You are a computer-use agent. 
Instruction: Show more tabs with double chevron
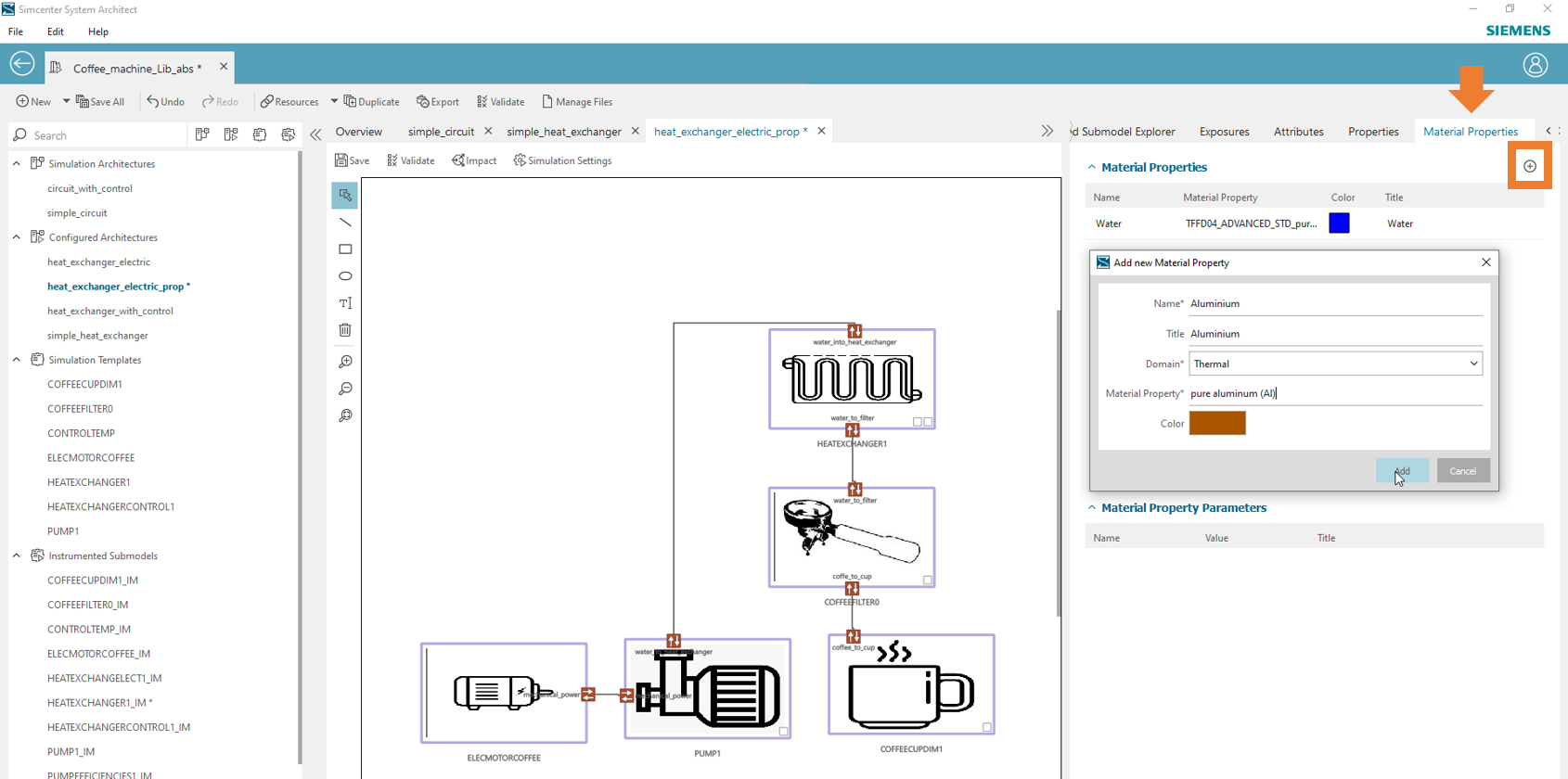tap(1047, 131)
